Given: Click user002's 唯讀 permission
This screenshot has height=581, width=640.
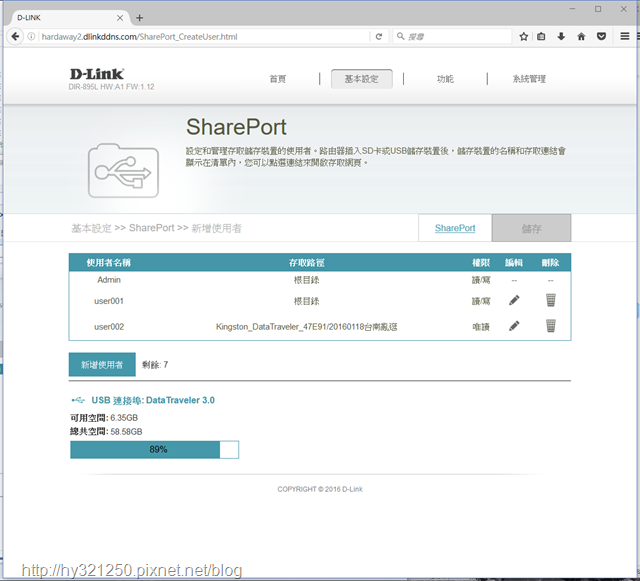Looking at the screenshot, I should 481,327.
